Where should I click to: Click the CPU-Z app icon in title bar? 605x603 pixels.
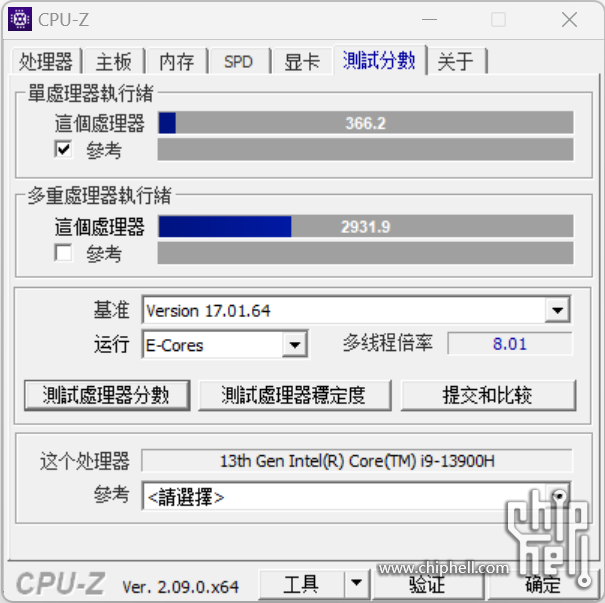pyautogui.click(x=20, y=19)
